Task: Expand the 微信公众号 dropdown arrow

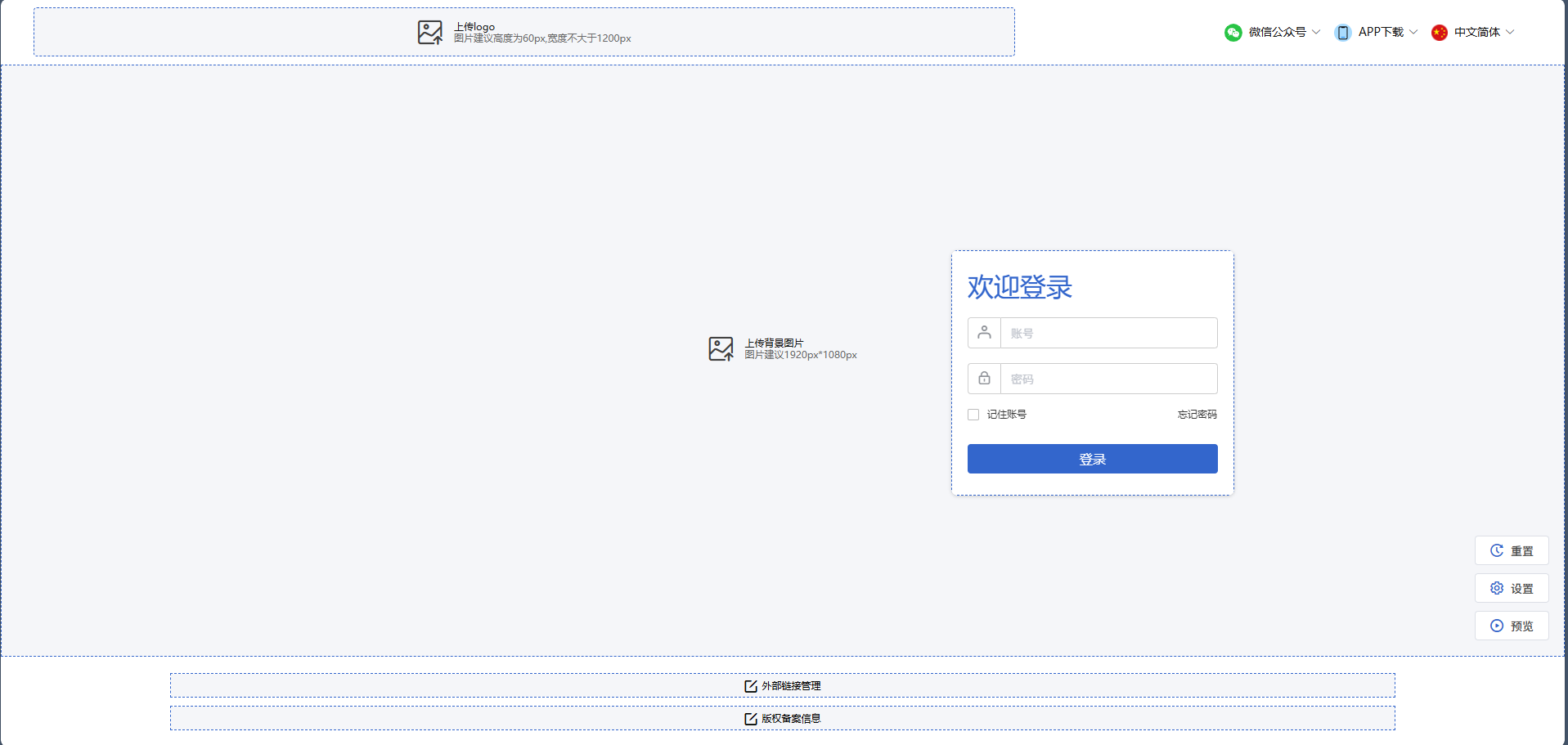Action: 1316,32
